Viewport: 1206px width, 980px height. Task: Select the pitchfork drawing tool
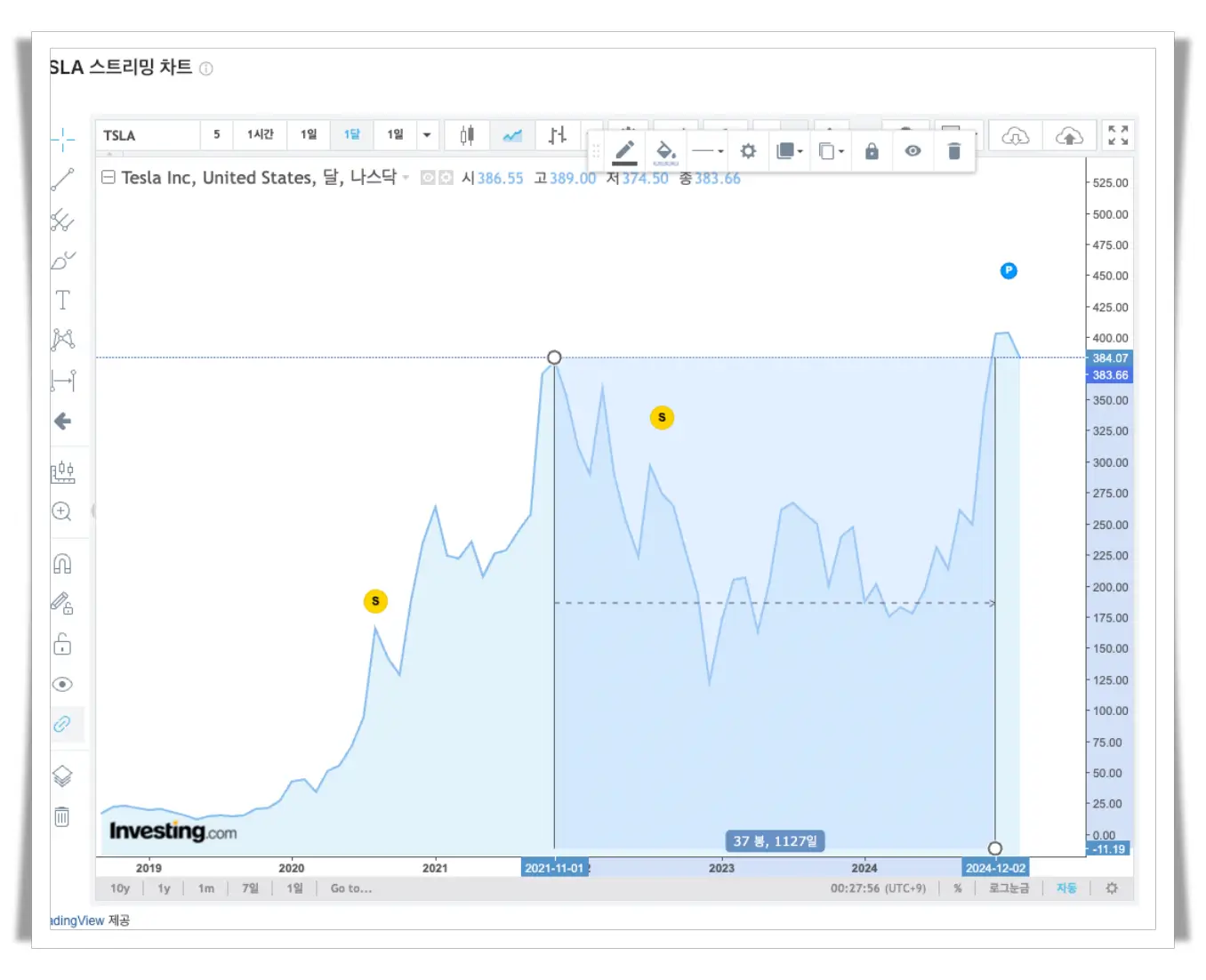62,220
